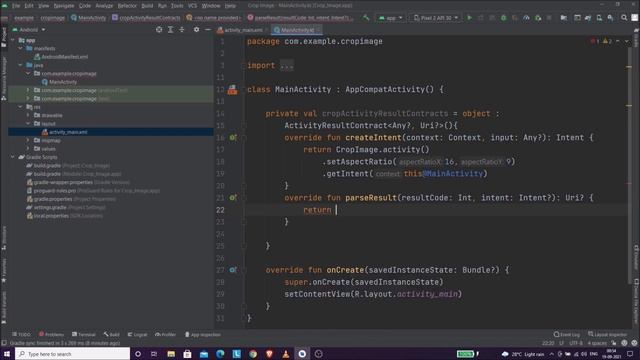
Task: Collapse the res folder node
Action: [x=20, y=107]
